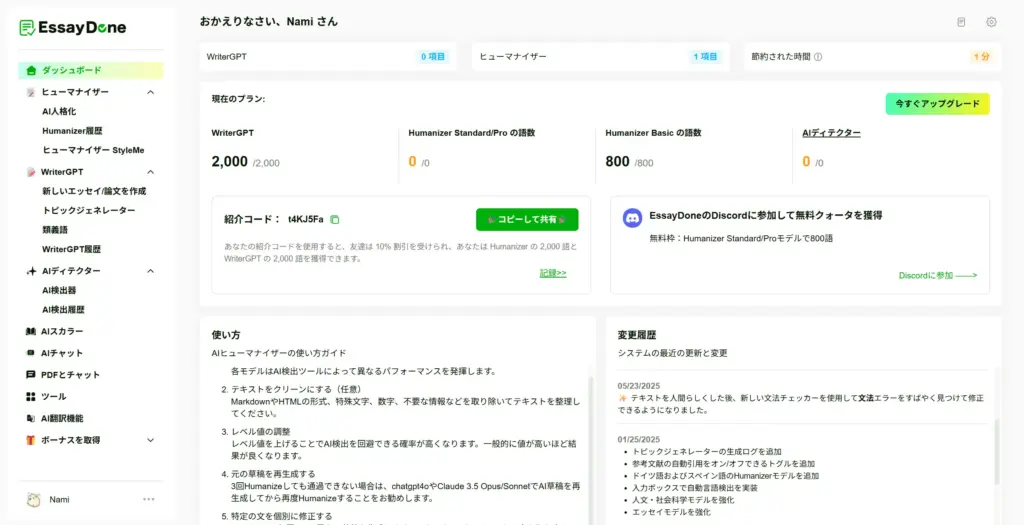Open PDFとチャット from the sidebar
Screen dimensions: 1024x525
tap(70, 375)
